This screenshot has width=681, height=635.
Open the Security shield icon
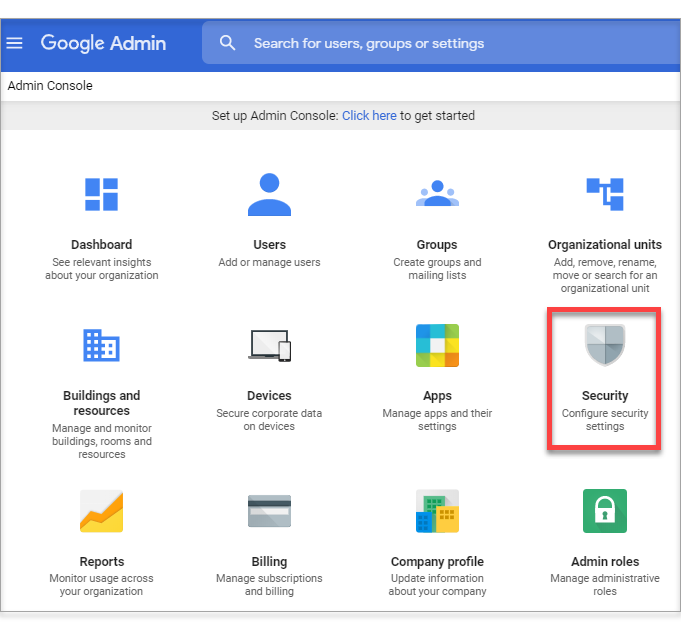605,345
